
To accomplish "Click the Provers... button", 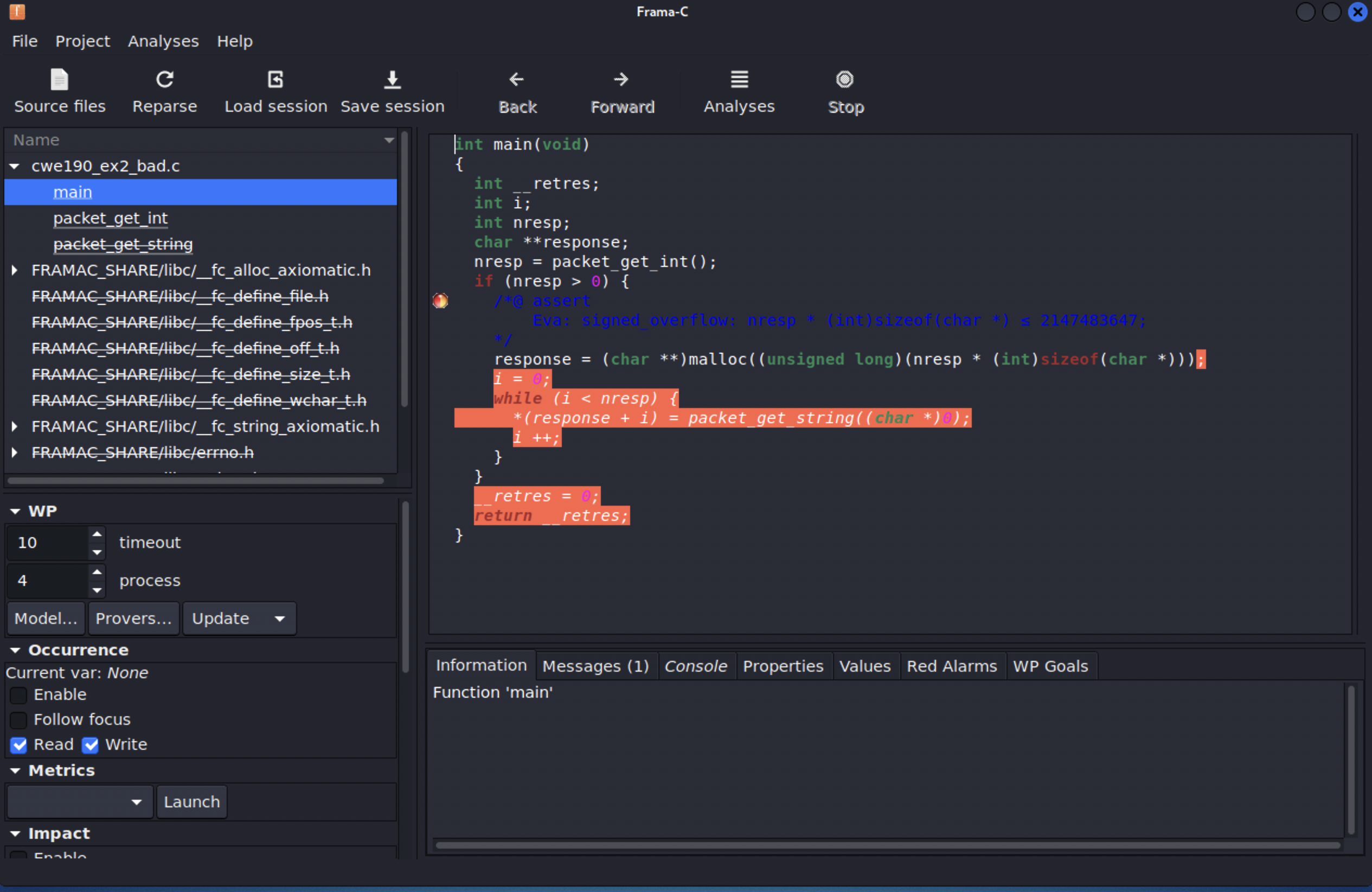I will tap(134, 619).
